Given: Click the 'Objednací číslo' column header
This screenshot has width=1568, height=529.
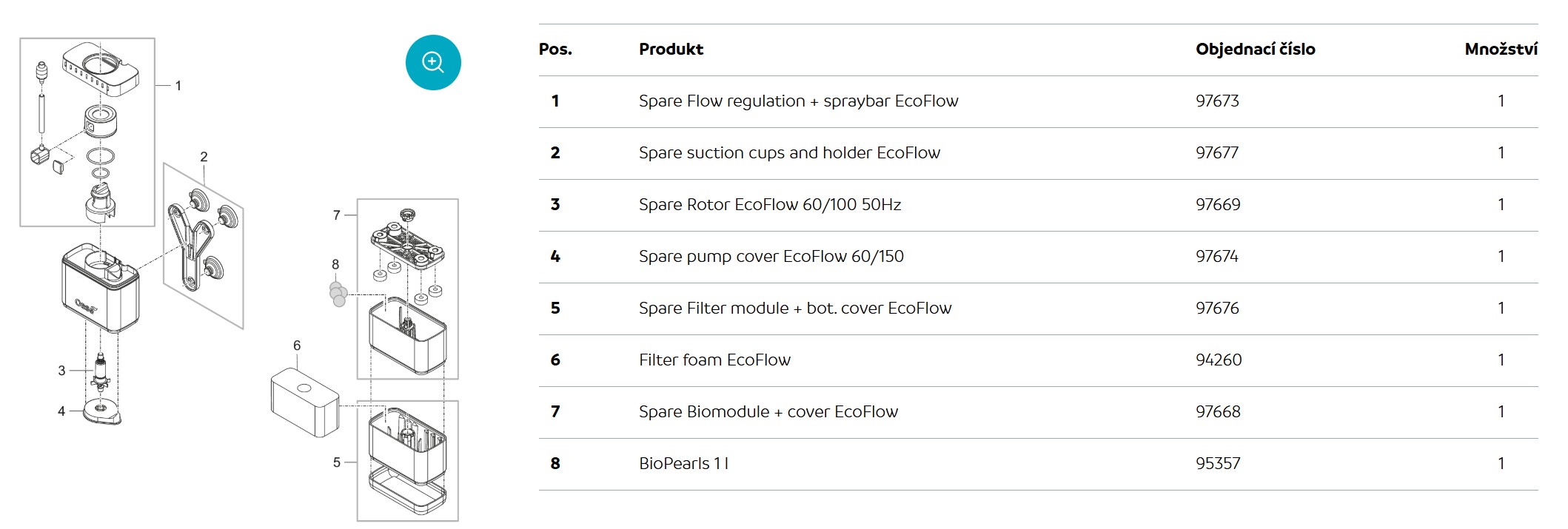Looking at the screenshot, I should coord(1255,50).
